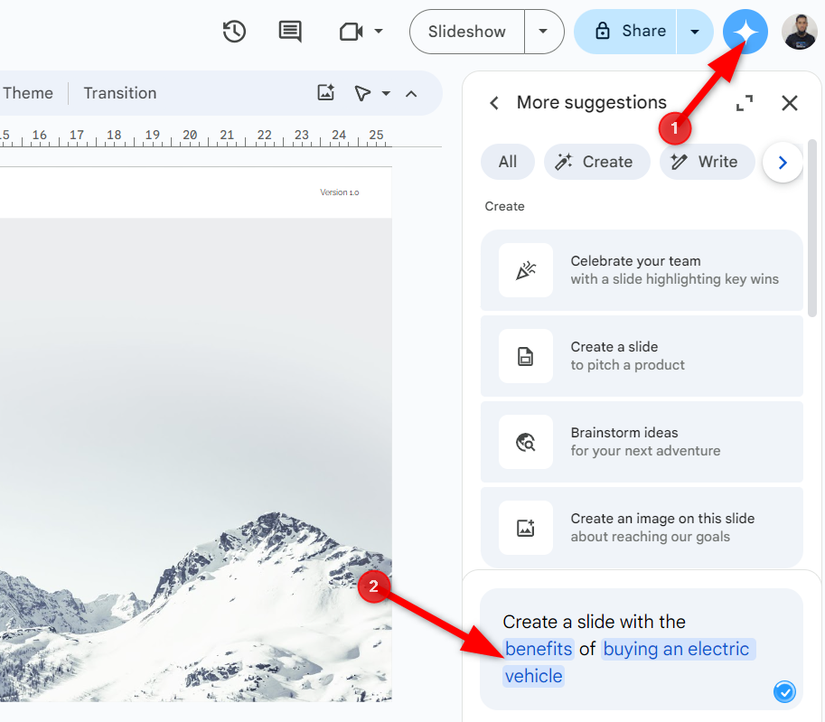This screenshot has height=722, width=825.
Task: Open Slideshow options dropdown arrow
Action: (544, 32)
